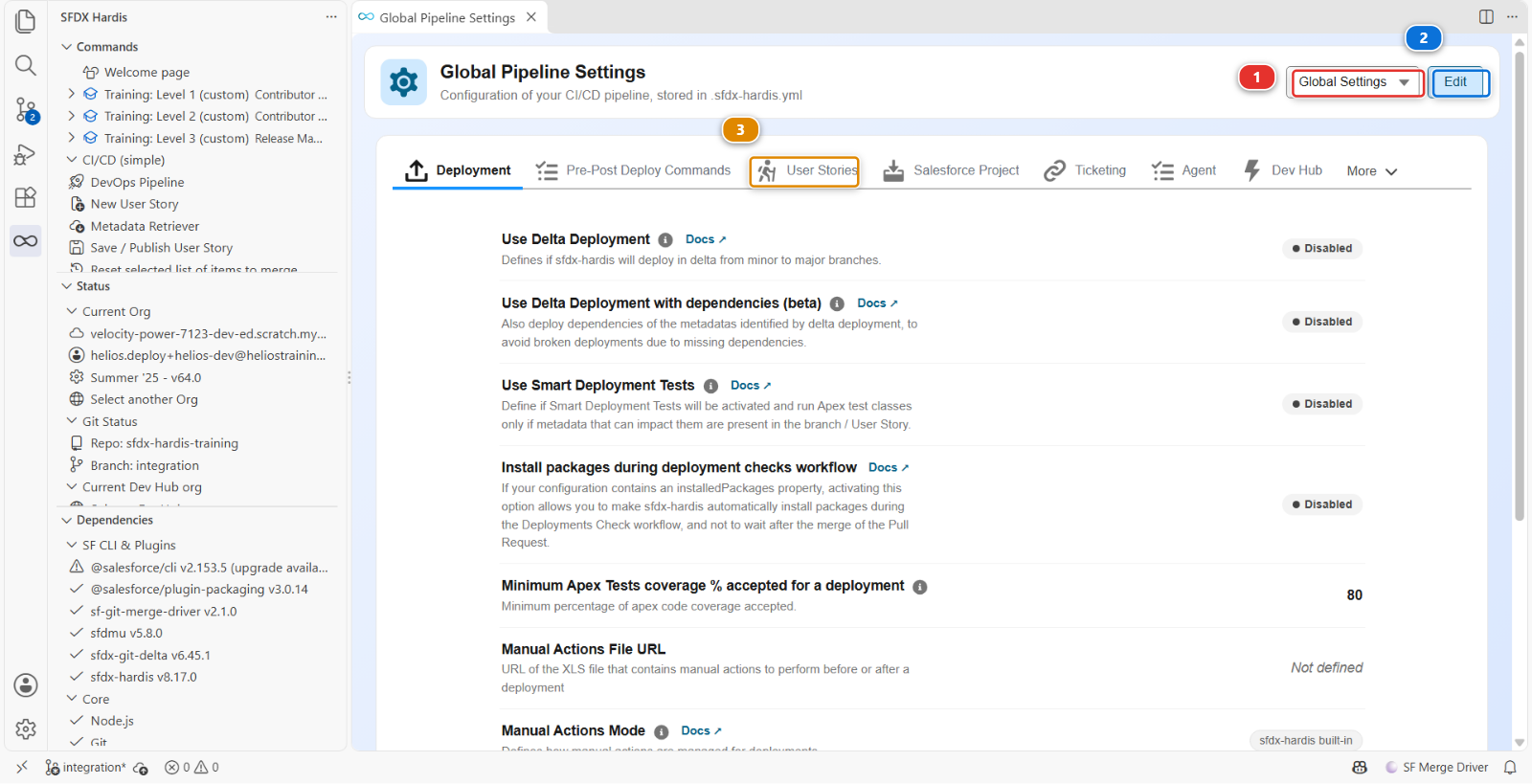Open Metadata Retriever command
This screenshot has width=1532, height=784.
coord(145,226)
